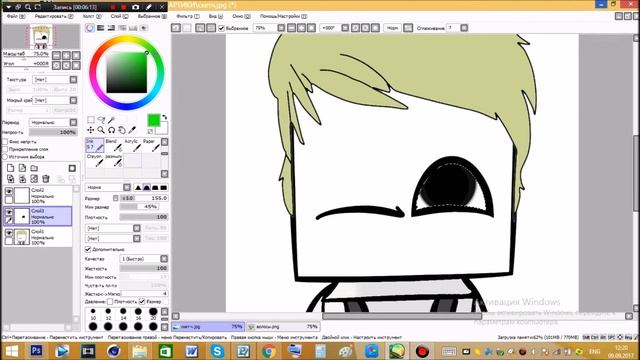Select the 20 brush size preset
The width and height of the screenshot is (640, 360).
click(153, 313)
